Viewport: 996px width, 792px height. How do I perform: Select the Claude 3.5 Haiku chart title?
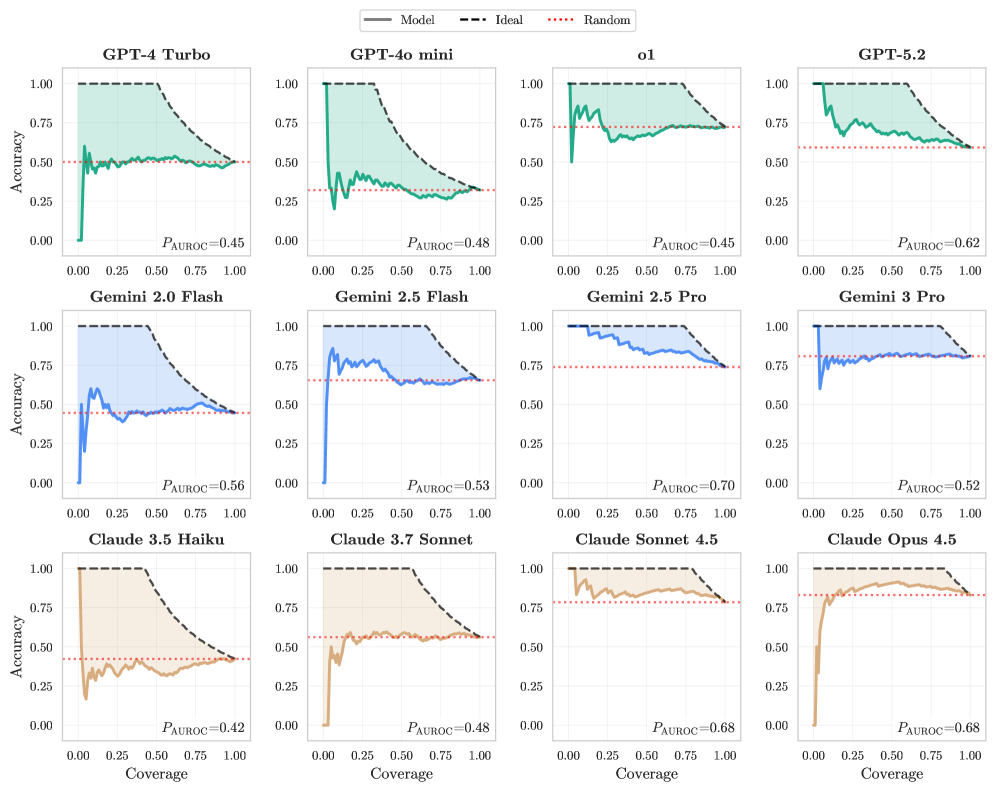156,540
